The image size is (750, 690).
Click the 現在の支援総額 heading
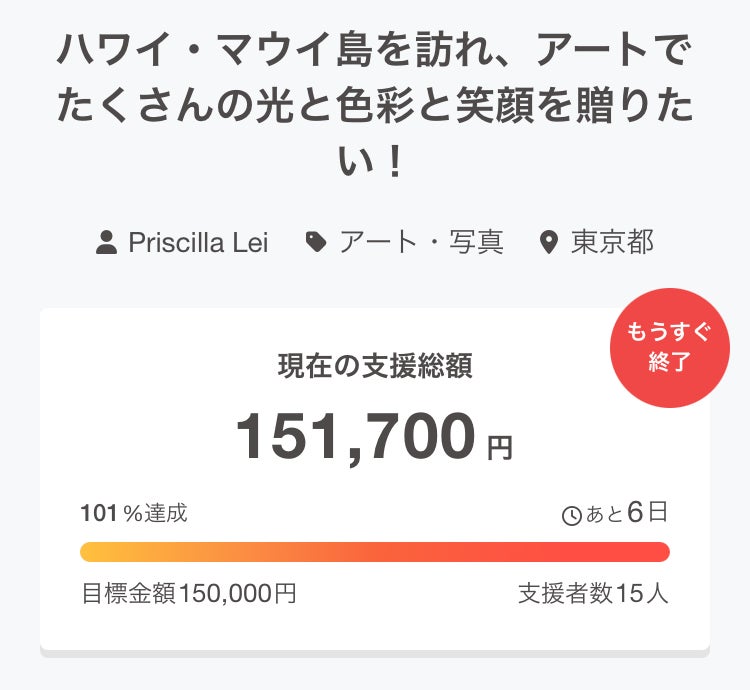[375, 366]
